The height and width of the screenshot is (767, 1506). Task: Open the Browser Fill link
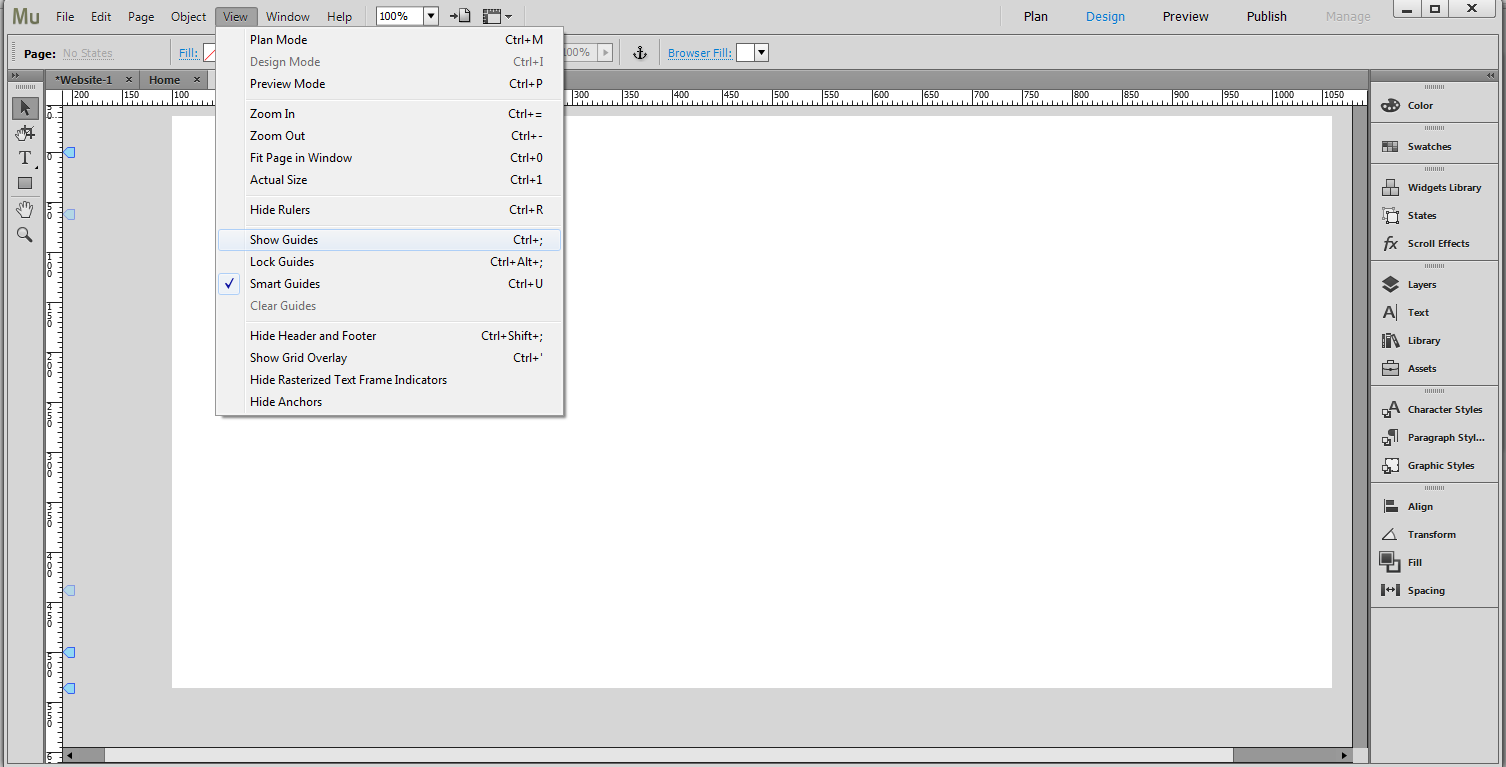[699, 52]
